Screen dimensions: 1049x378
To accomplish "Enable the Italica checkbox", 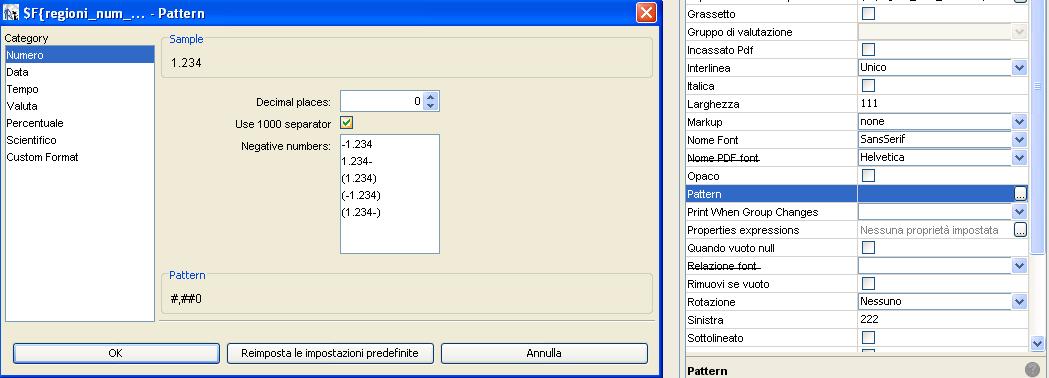I will pyautogui.click(x=868, y=86).
